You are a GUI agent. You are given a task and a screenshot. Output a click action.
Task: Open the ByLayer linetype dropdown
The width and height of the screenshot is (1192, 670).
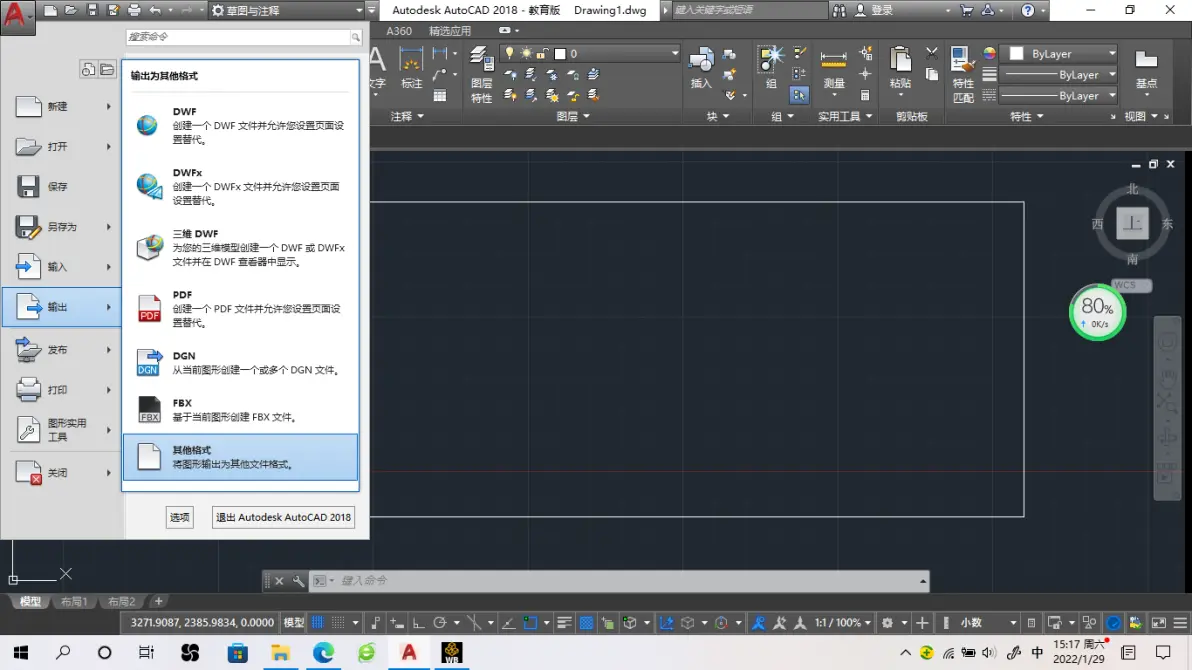[1112, 96]
